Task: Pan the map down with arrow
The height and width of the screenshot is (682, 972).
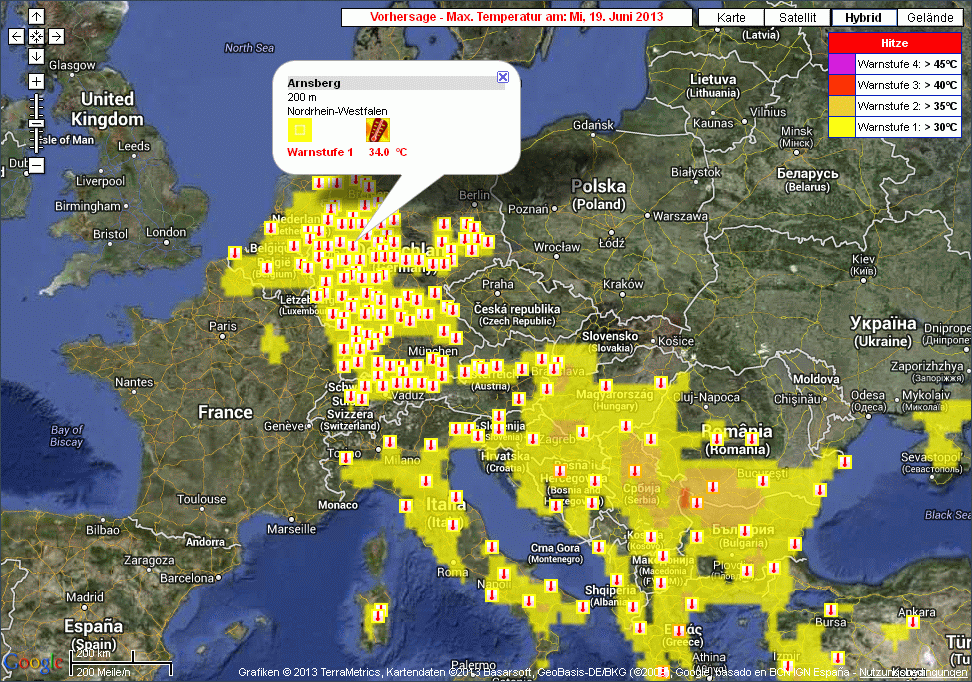Action: pyautogui.click(x=36, y=56)
